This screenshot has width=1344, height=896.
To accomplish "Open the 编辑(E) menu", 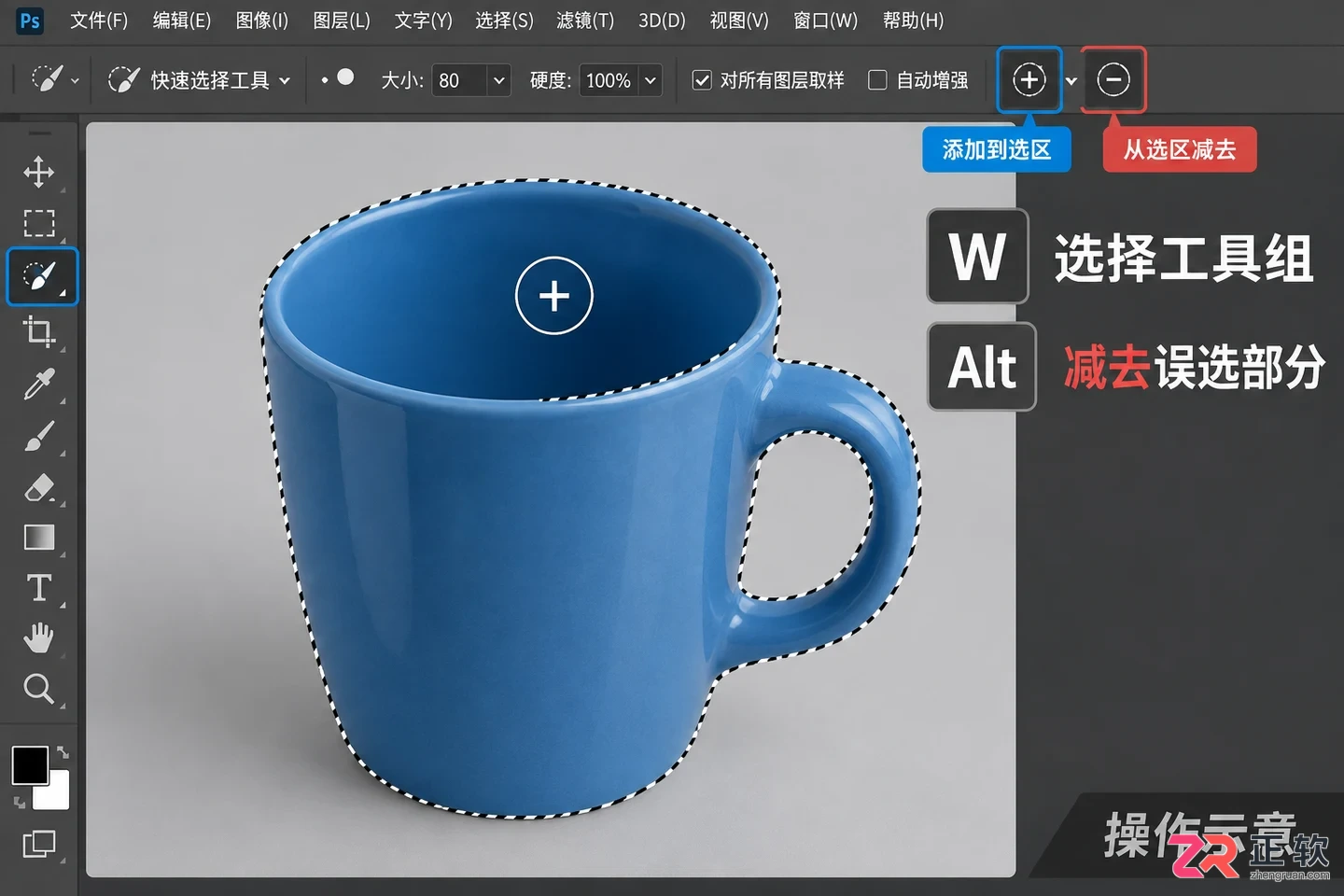I will pyautogui.click(x=182, y=21).
